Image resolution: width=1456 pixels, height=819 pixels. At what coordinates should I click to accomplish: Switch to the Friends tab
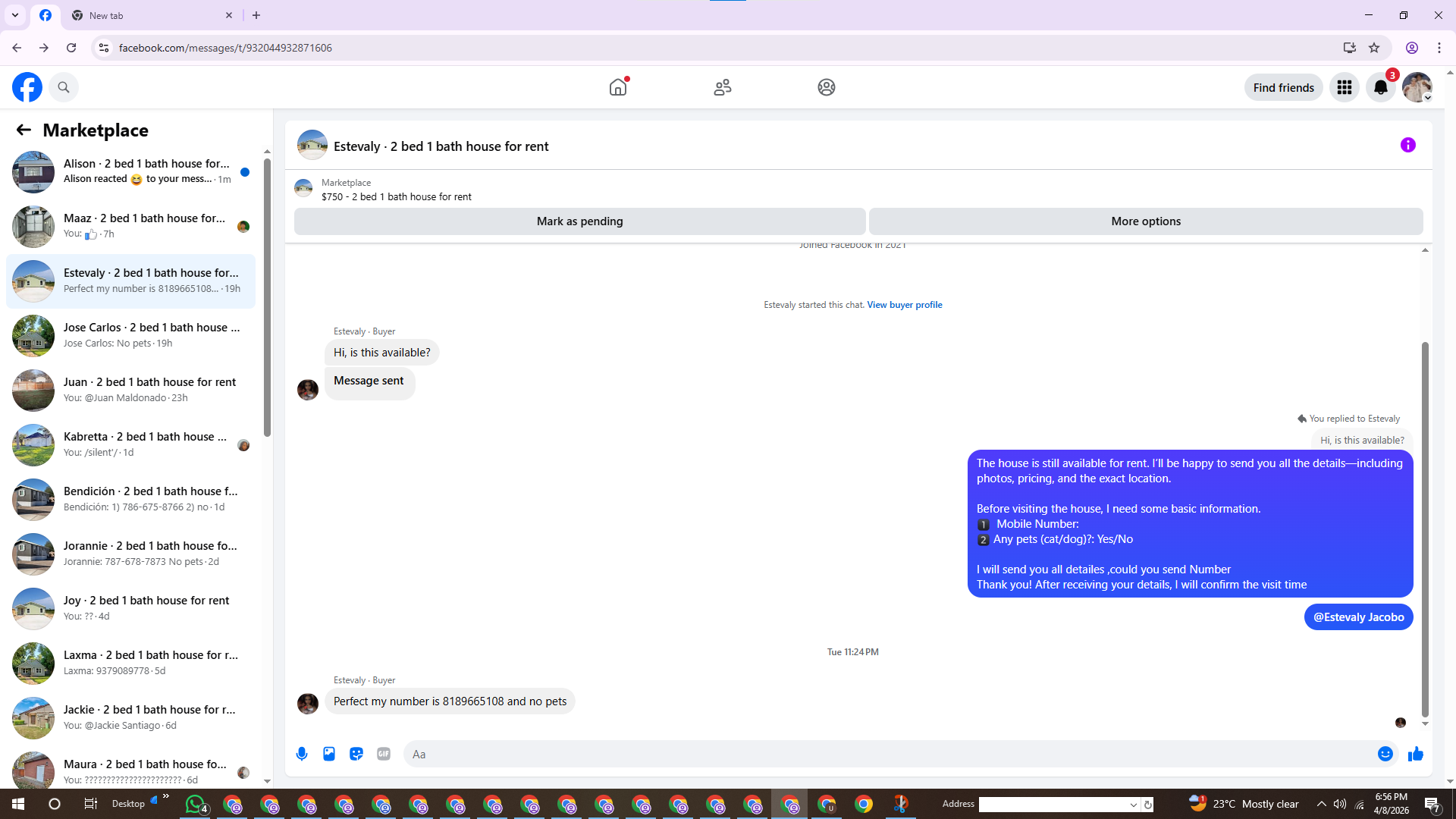[722, 87]
